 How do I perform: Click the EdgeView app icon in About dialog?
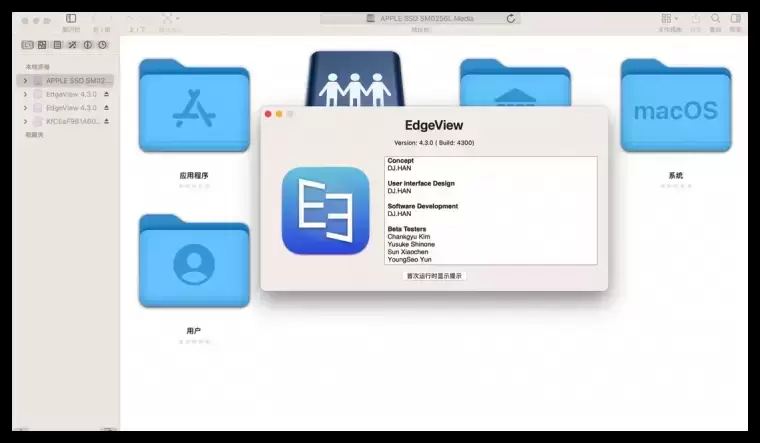click(325, 210)
